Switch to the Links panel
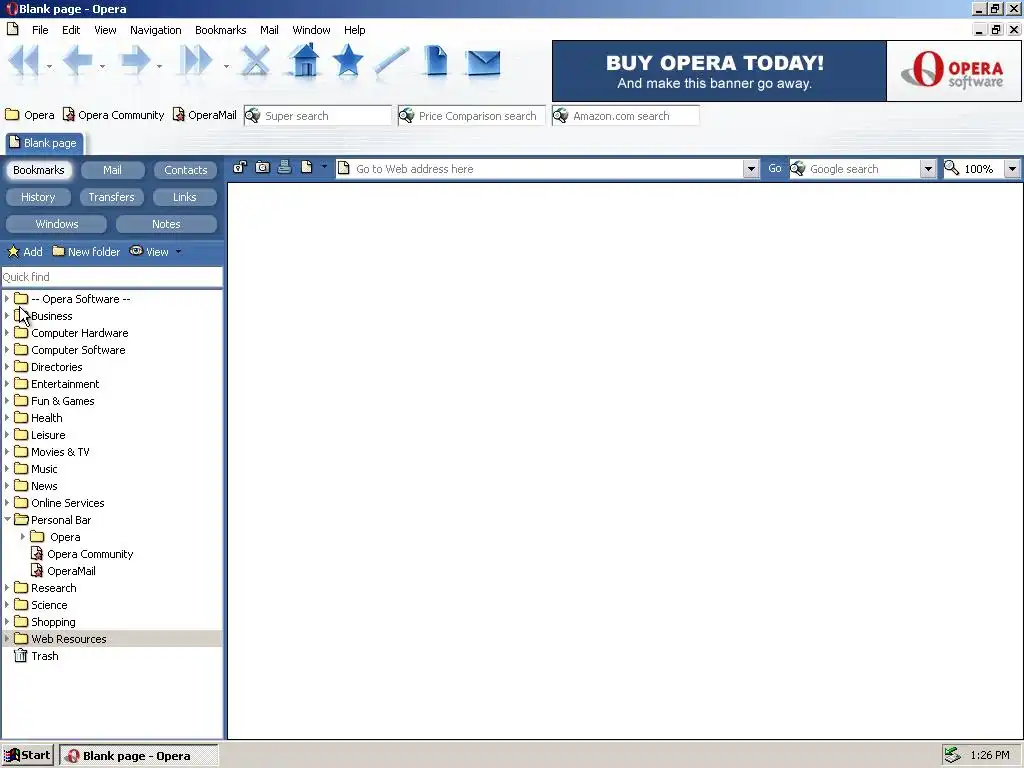Screen dimensions: 1024x768 (185, 197)
